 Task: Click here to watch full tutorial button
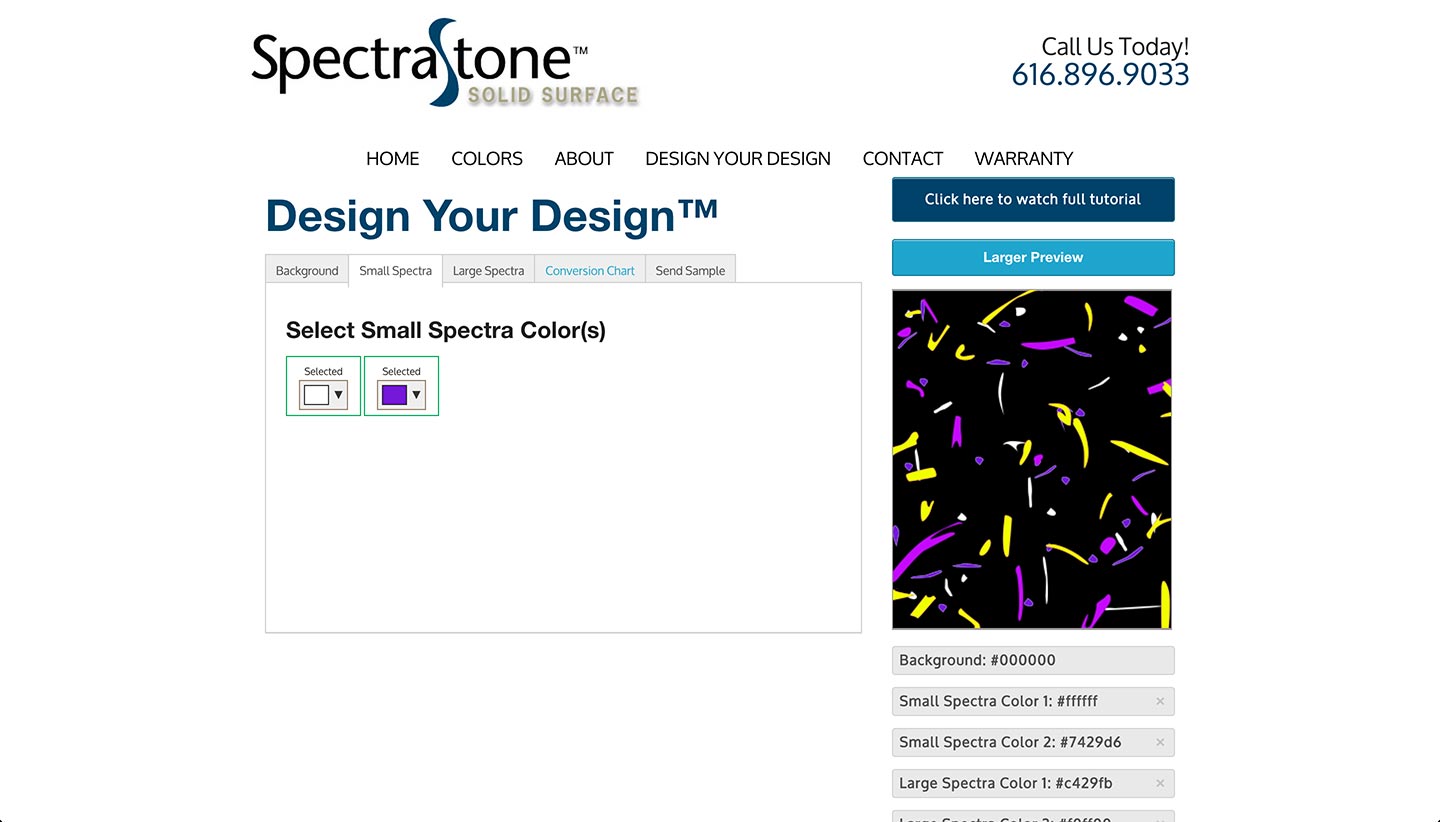point(1033,199)
